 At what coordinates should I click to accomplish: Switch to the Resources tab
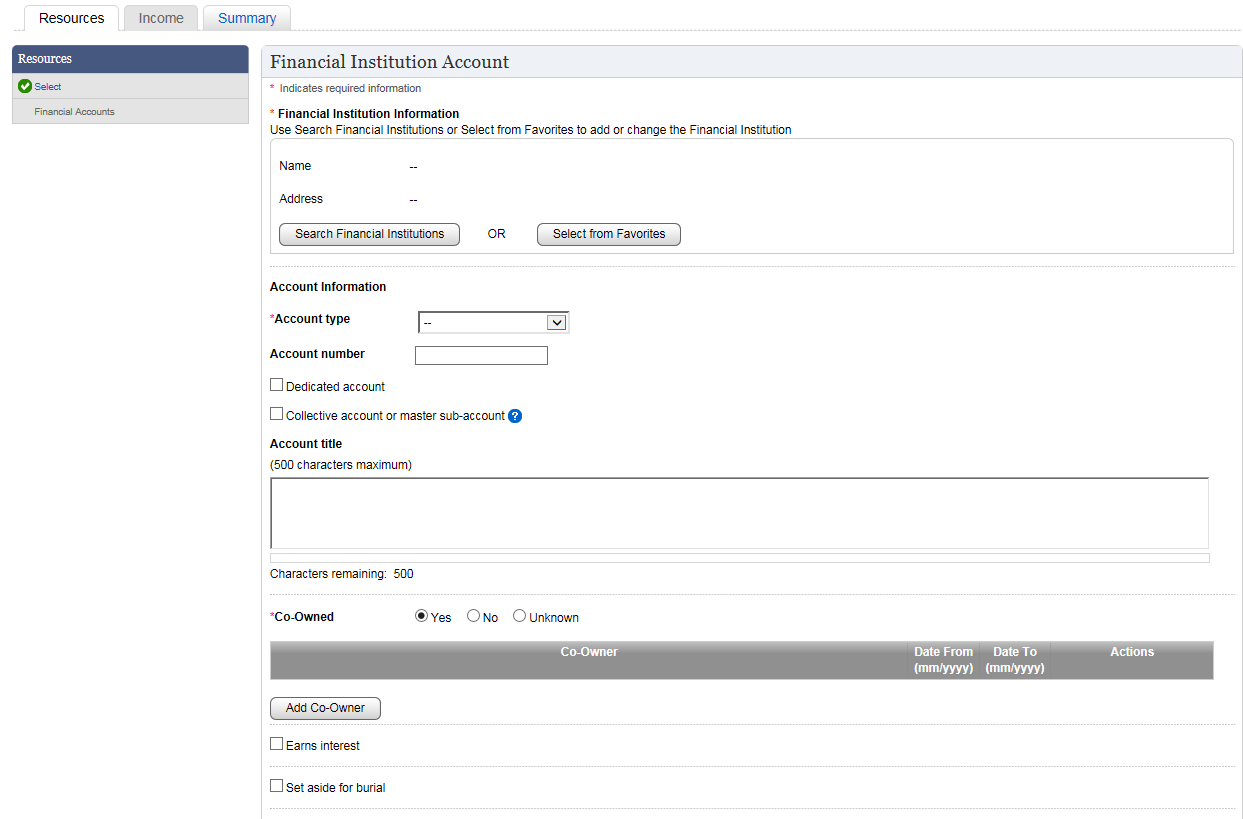[x=72, y=18]
